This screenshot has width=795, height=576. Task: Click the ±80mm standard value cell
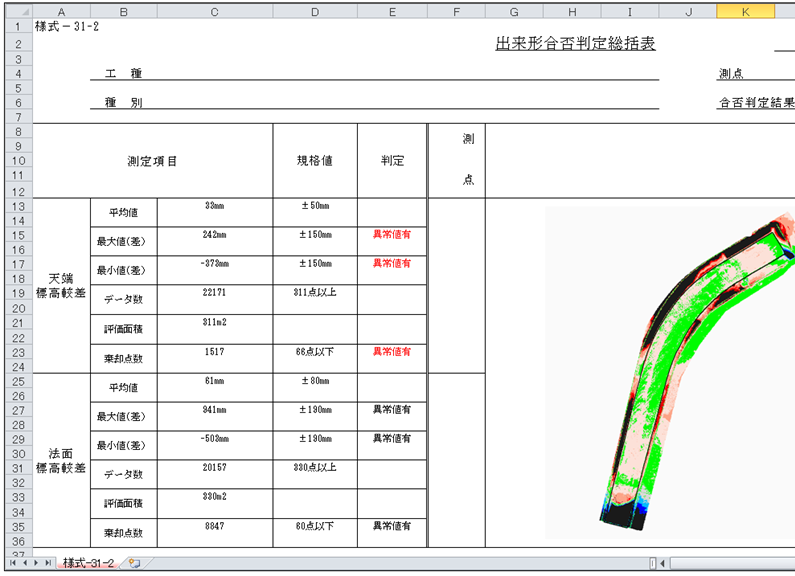tap(315, 388)
